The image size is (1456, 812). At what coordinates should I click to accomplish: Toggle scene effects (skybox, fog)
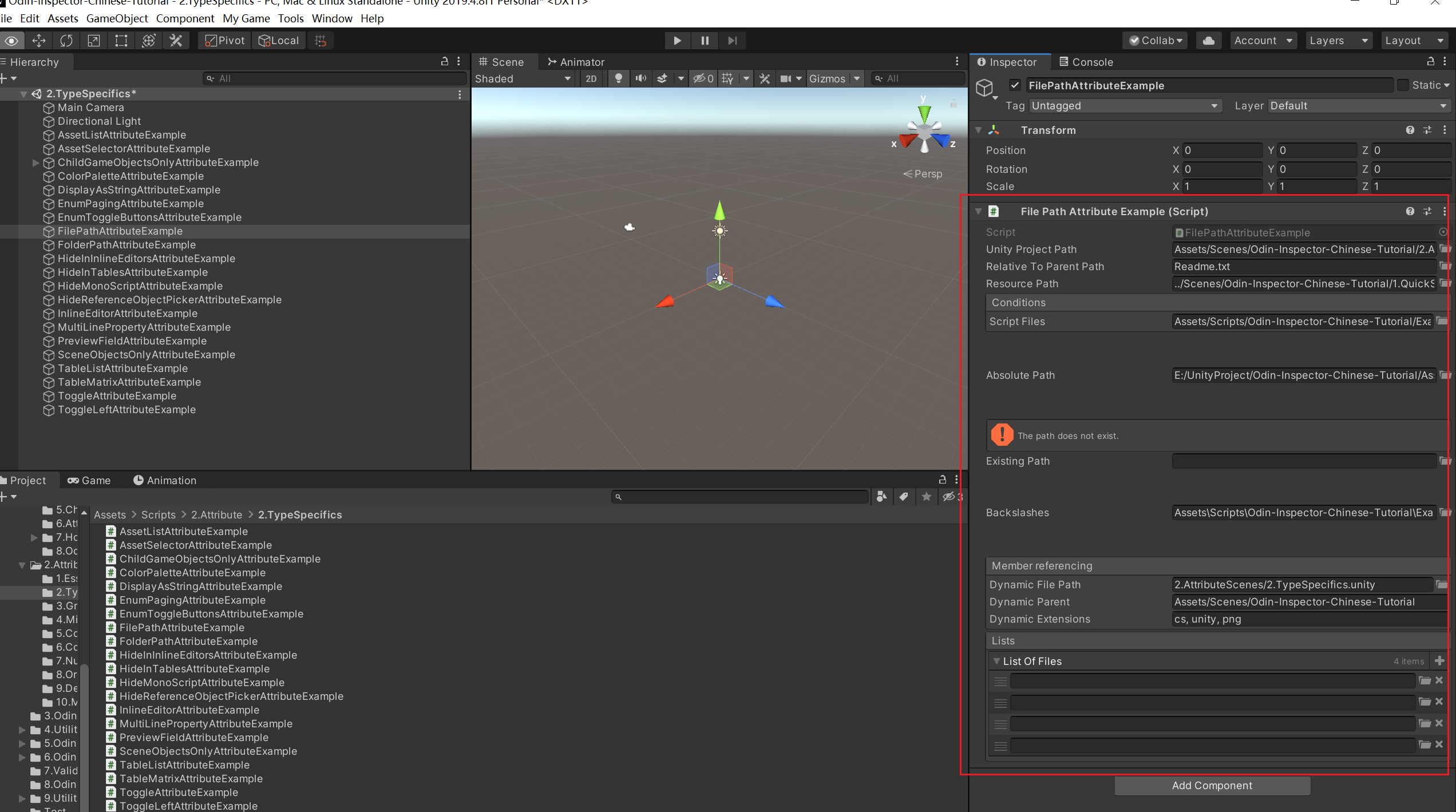[662, 78]
